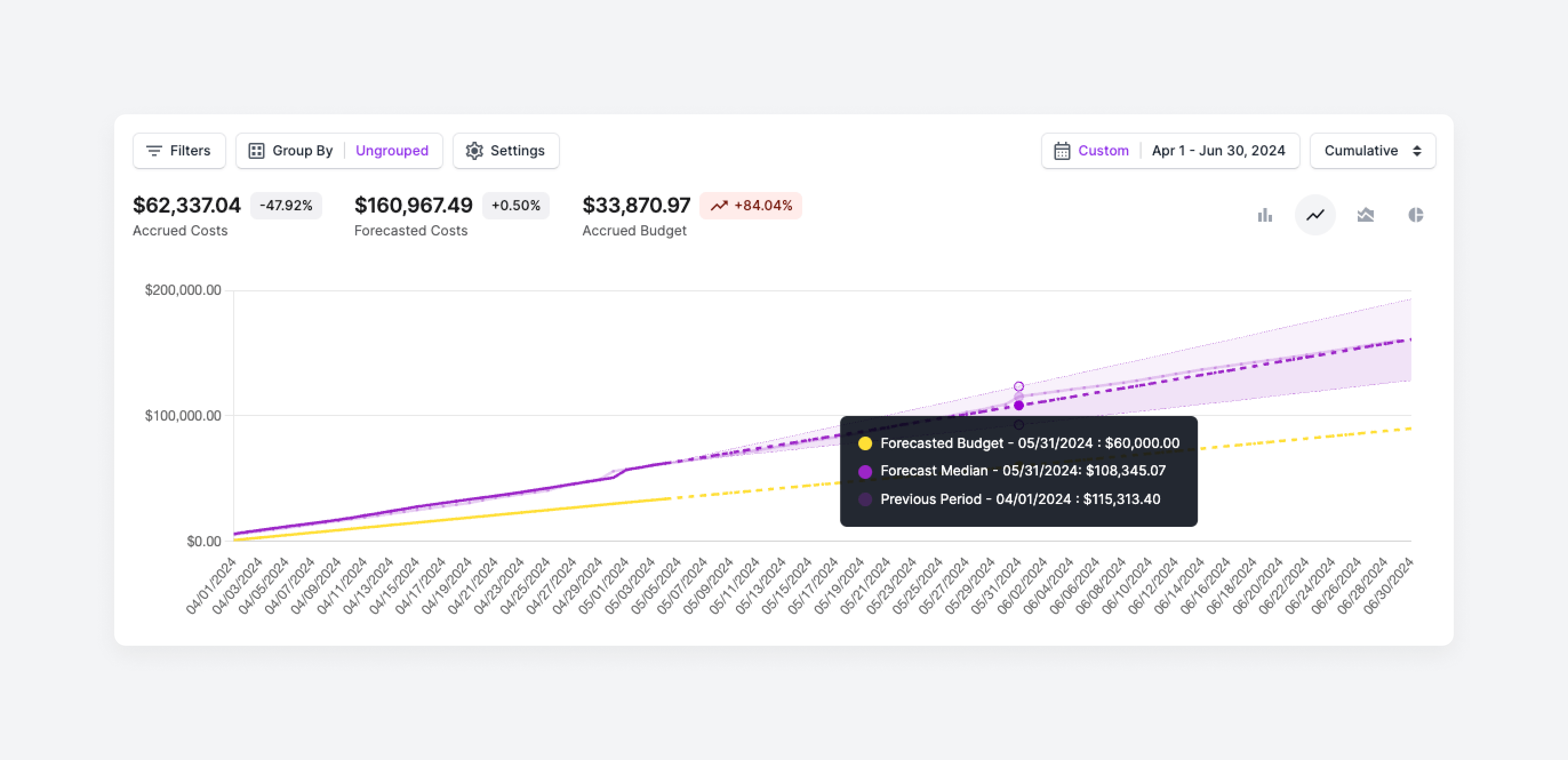The width and height of the screenshot is (1568, 760).
Task: Toggle the dark Previous Period series dot
Action: tap(866, 499)
